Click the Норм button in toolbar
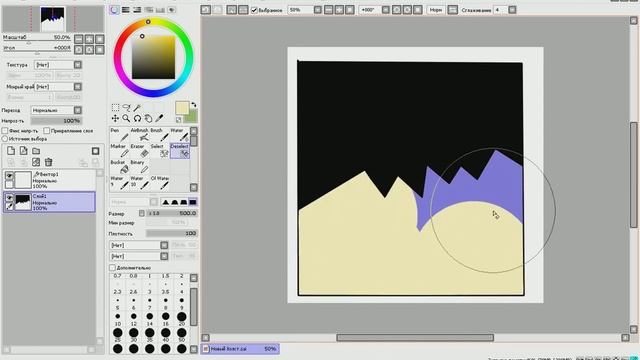This screenshot has width=640, height=360. (x=436, y=9)
